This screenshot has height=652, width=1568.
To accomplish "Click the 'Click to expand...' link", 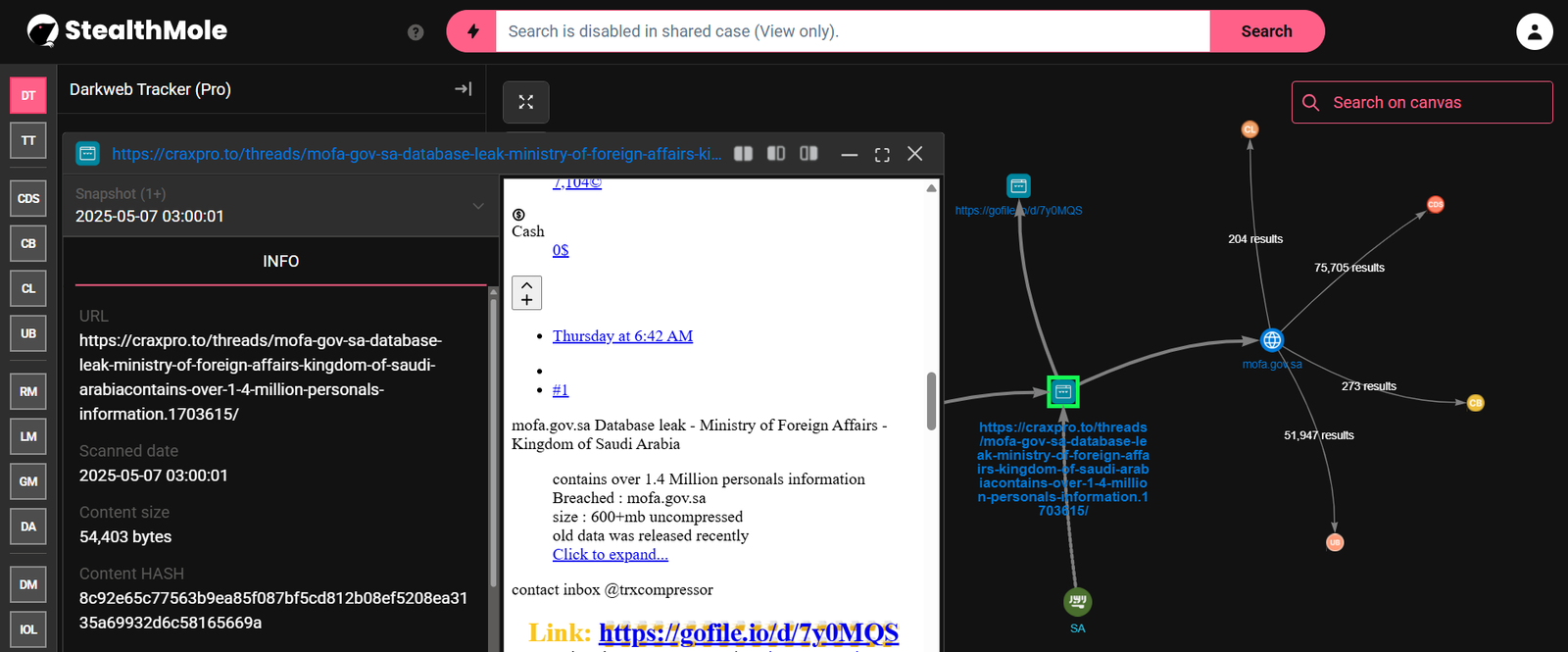I will 611,555.
